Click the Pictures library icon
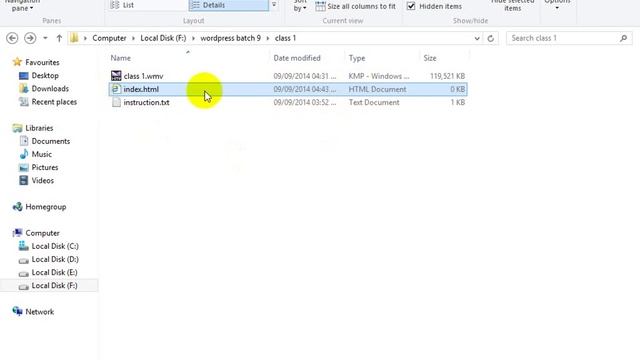 tap(24, 167)
